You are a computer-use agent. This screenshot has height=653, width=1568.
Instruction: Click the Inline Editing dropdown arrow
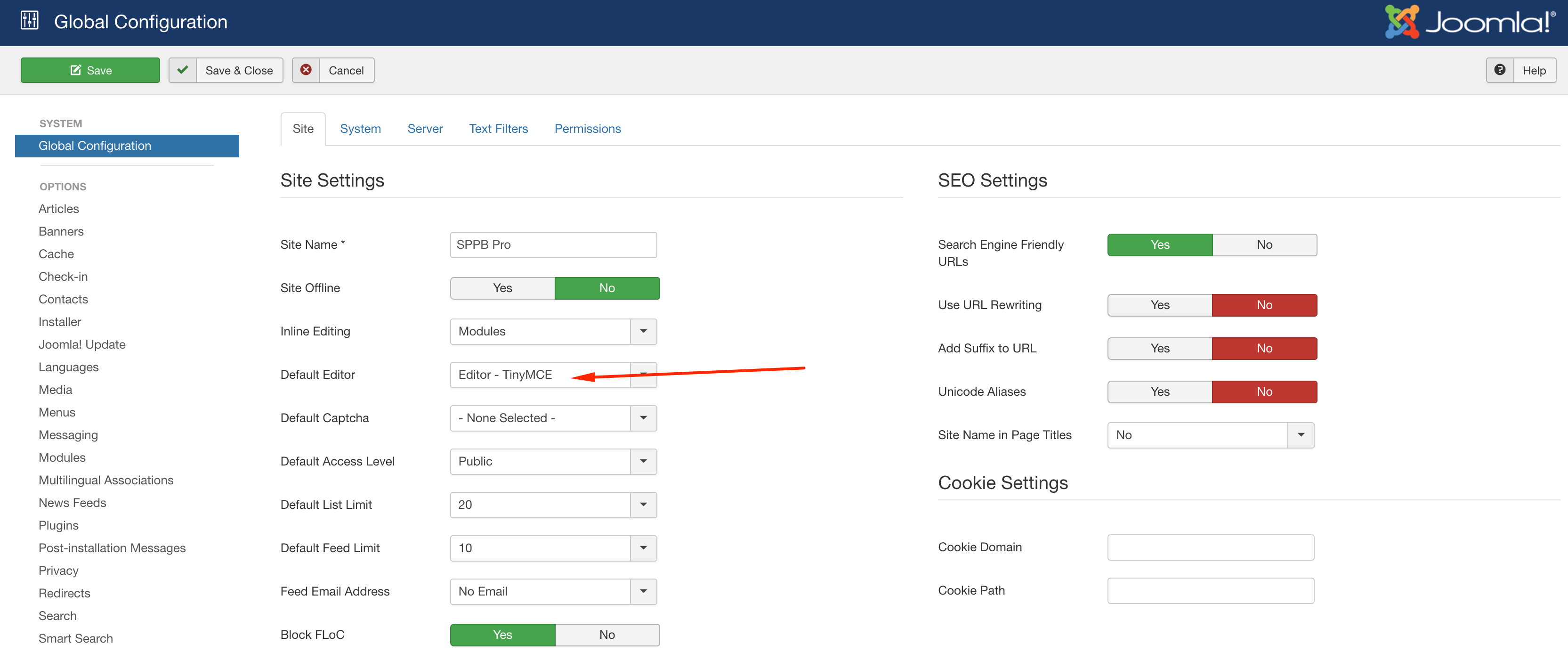coord(643,331)
